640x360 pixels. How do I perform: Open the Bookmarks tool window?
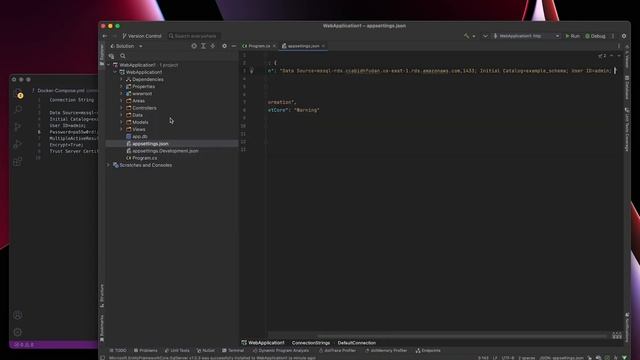click(x=102, y=328)
